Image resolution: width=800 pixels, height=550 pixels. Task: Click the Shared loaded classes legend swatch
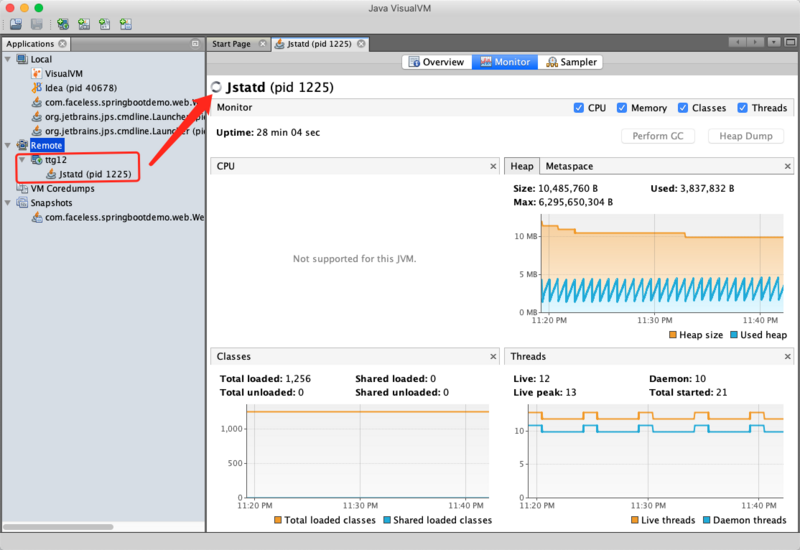click(x=387, y=520)
